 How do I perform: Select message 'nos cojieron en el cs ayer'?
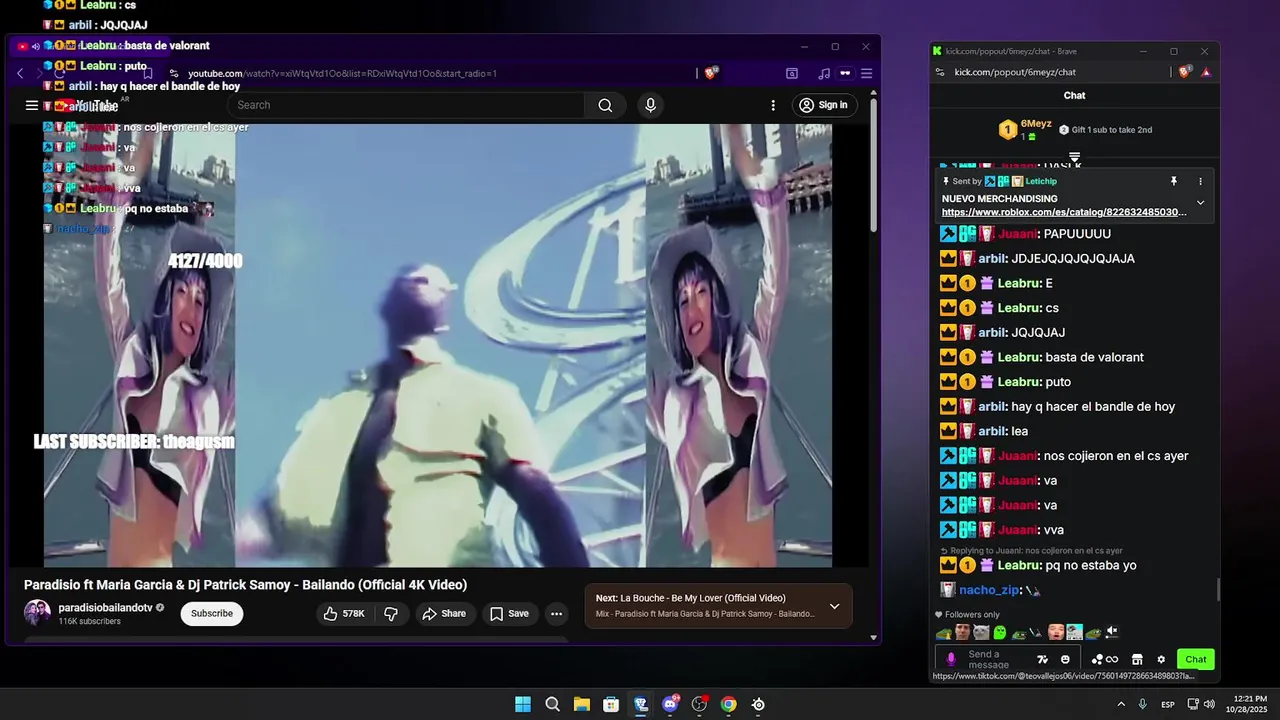[1116, 456]
